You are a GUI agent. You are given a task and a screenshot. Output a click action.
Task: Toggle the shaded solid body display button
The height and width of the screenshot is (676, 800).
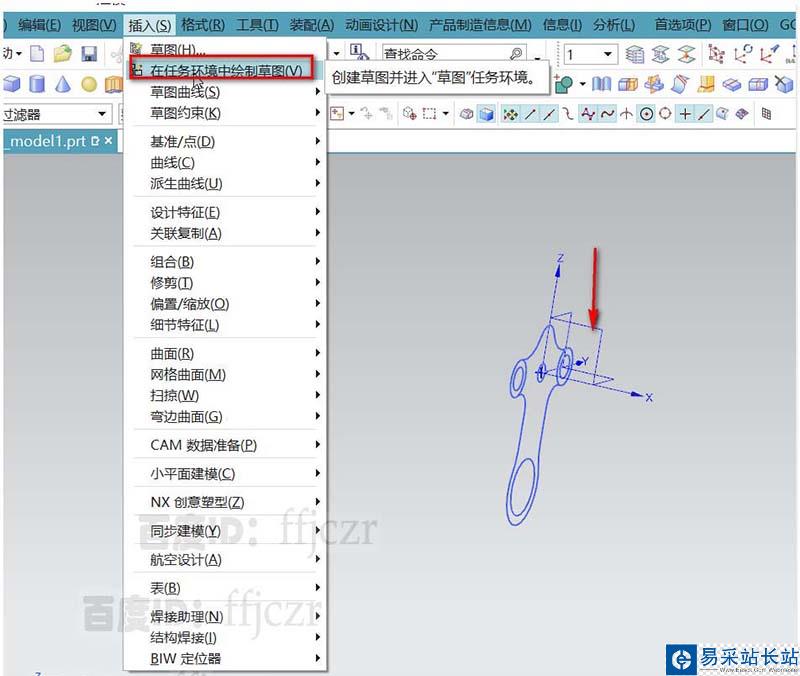(486, 115)
